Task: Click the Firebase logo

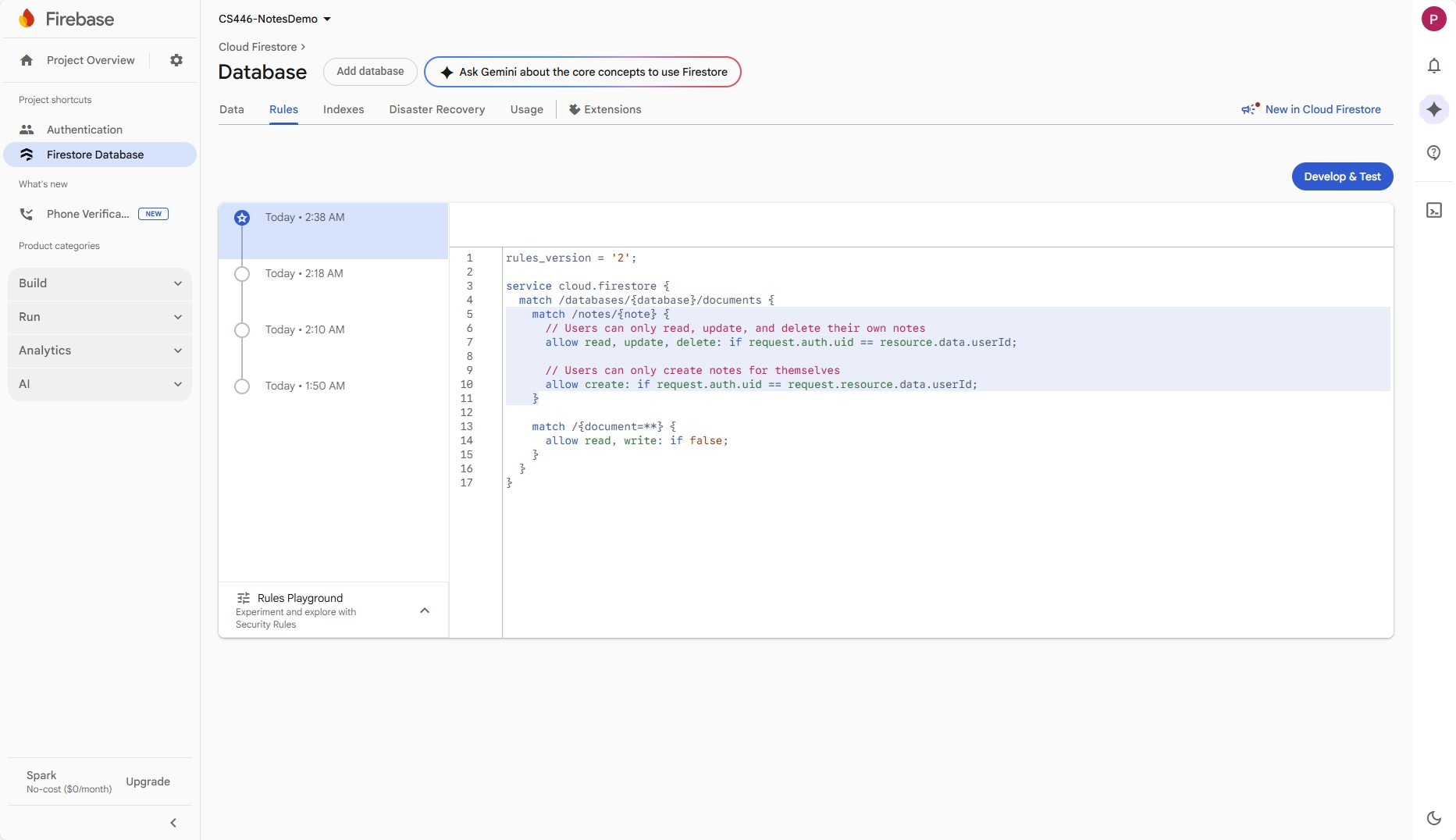Action: pyautogui.click(x=27, y=19)
